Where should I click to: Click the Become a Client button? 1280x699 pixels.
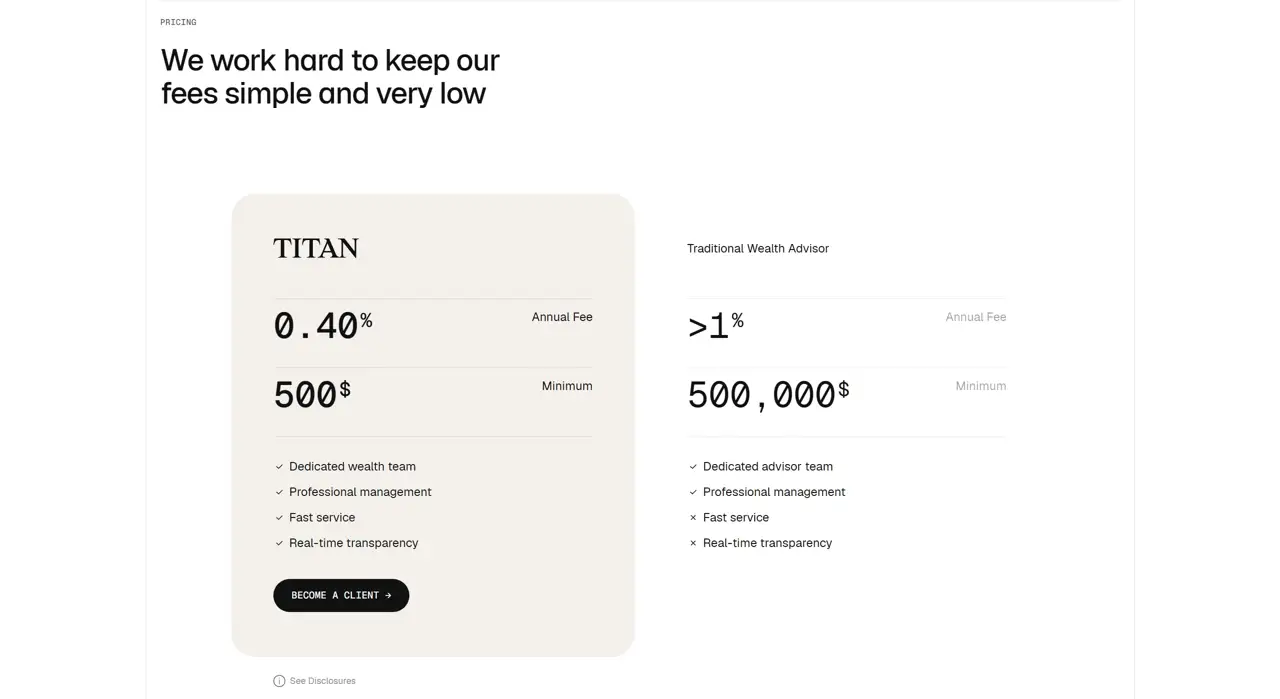(341, 595)
